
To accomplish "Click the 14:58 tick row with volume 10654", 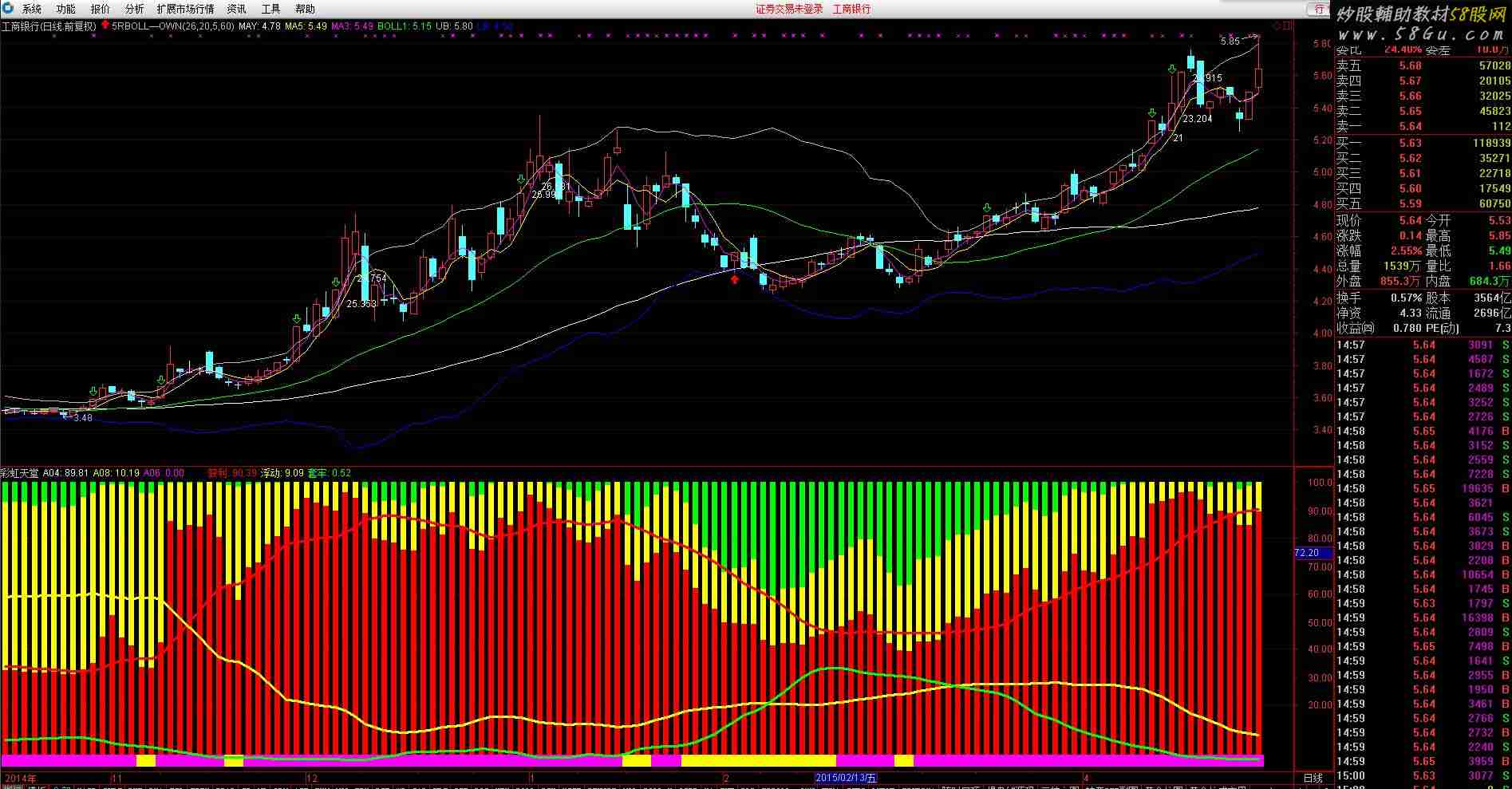I will point(1423,574).
